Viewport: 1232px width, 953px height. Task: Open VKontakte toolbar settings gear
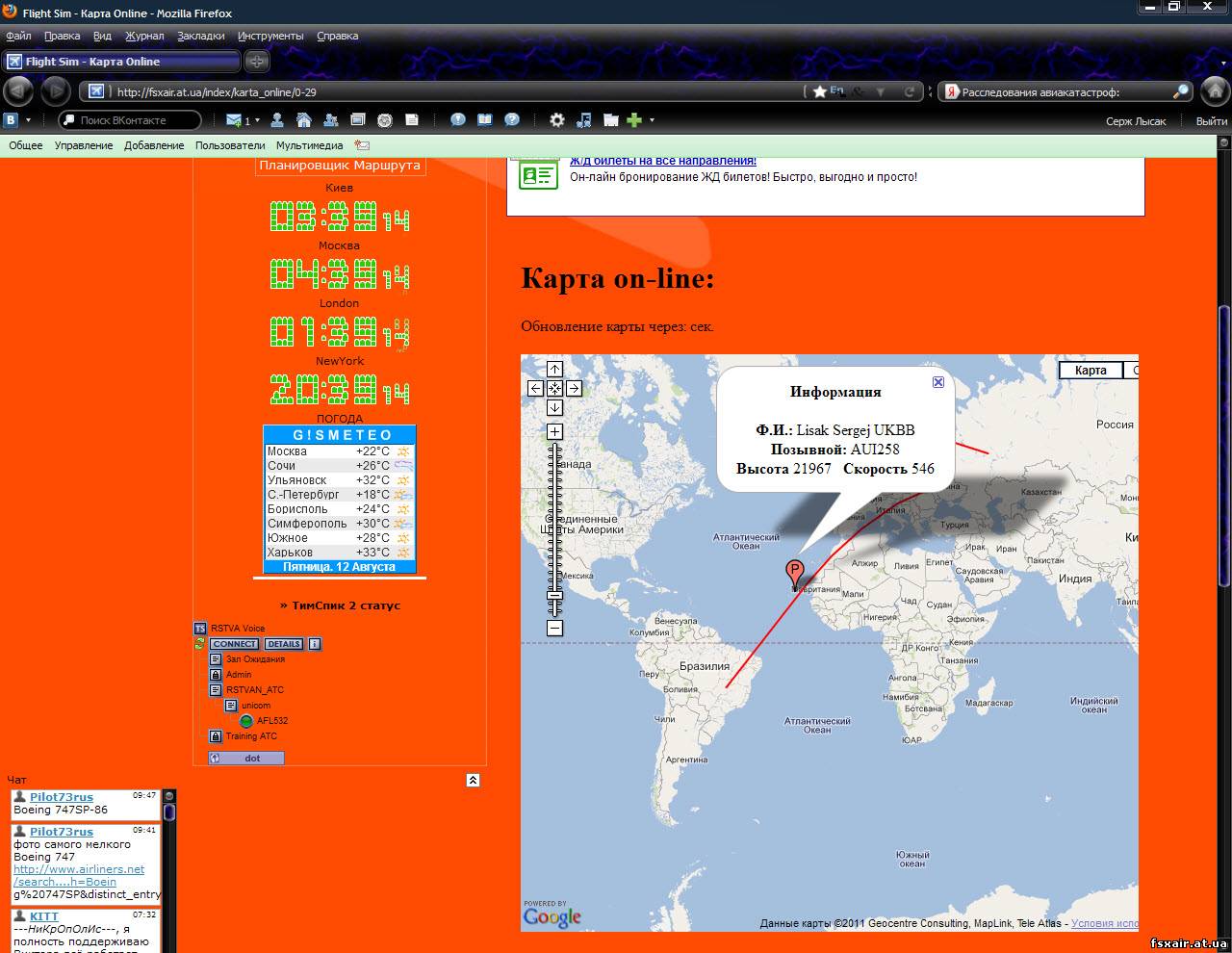(x=556, y=120)
